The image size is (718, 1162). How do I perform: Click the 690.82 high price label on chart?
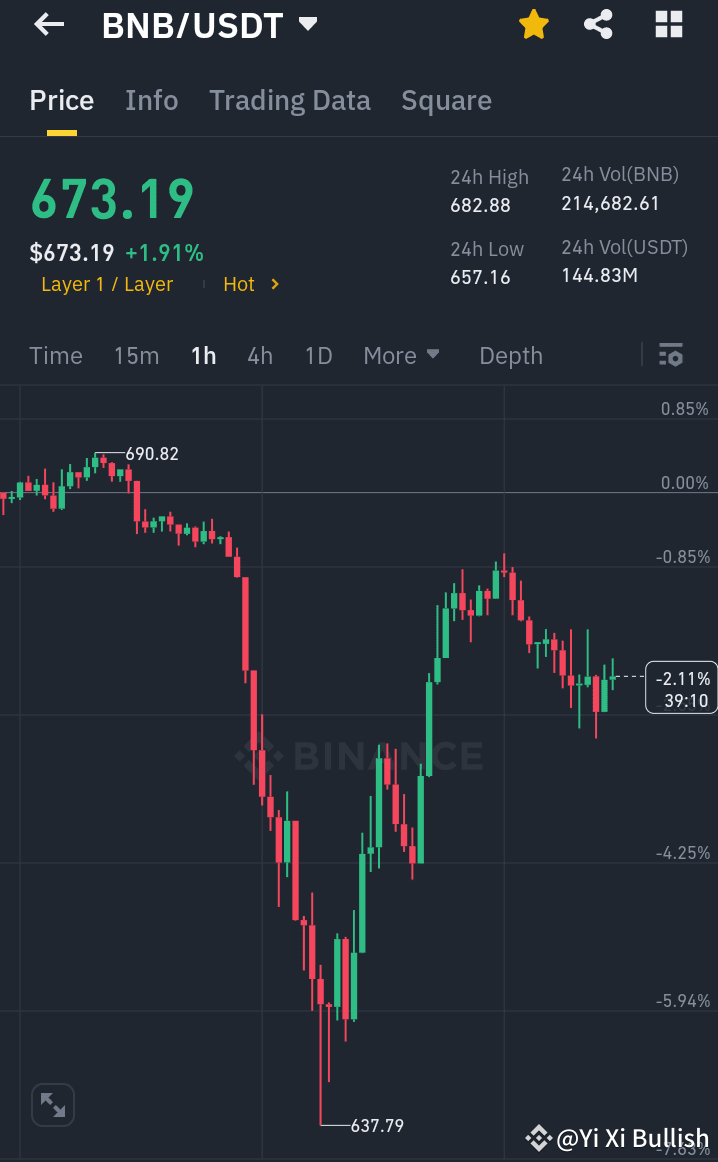pyautogui.click(x=151, y=453)
